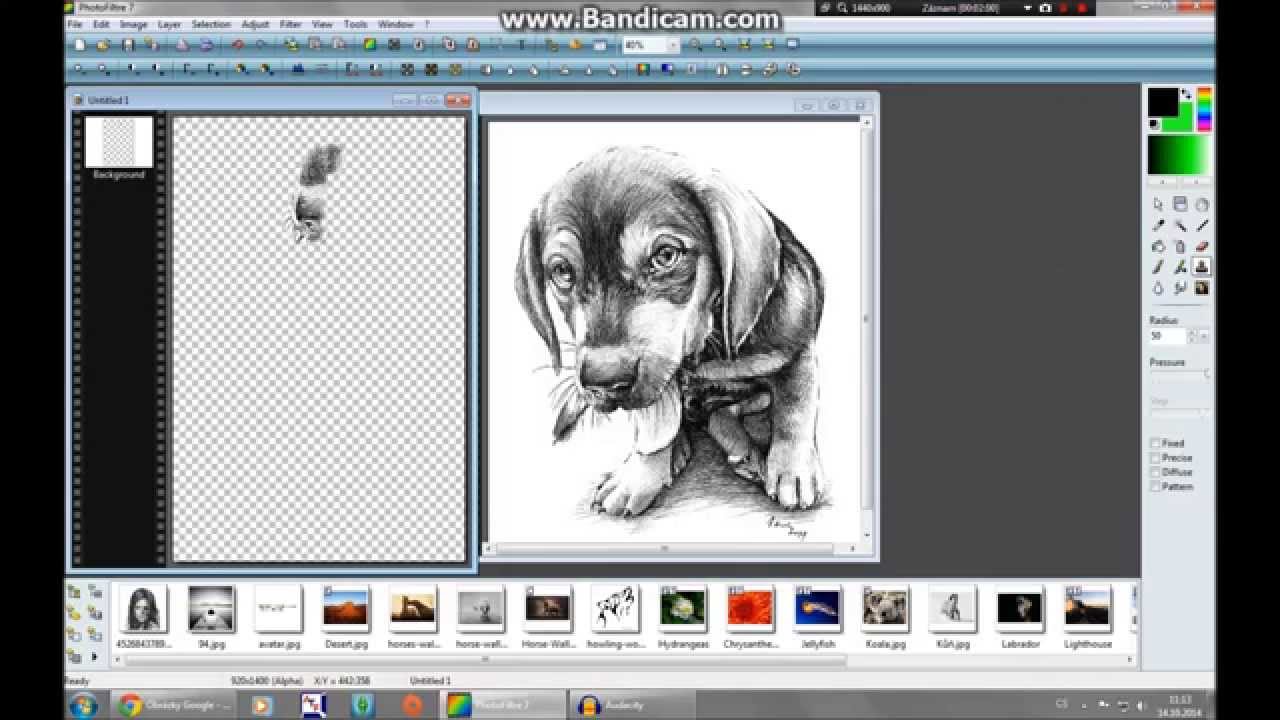Click the black foreground color swatch
The width and height of the screenshot is (1280, 720).
pyautogui.click(x=1162, y=102)
